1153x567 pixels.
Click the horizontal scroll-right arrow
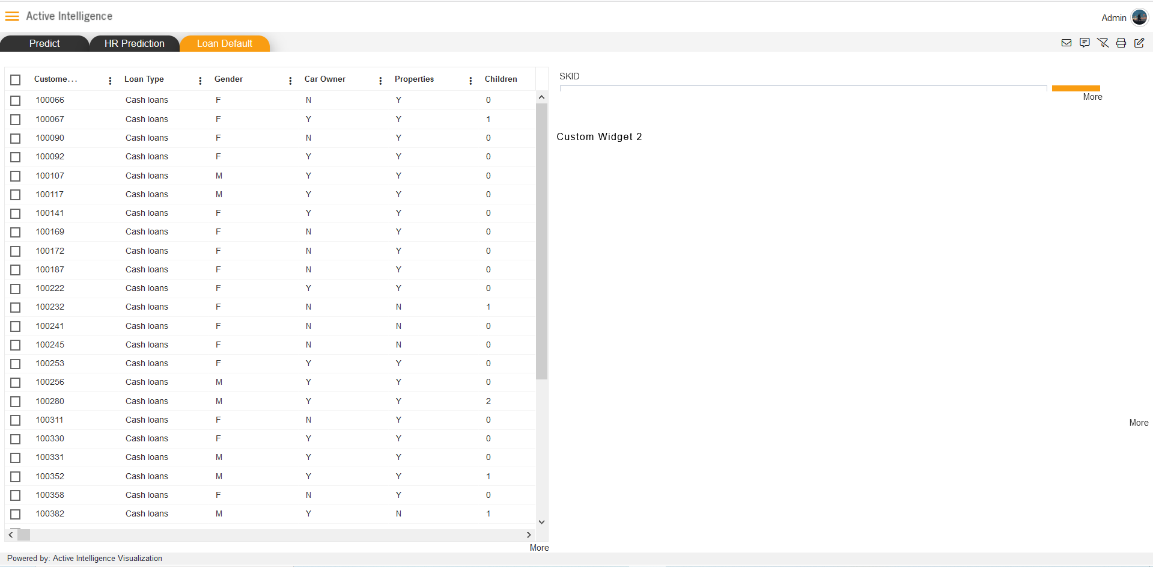(528, 535)
